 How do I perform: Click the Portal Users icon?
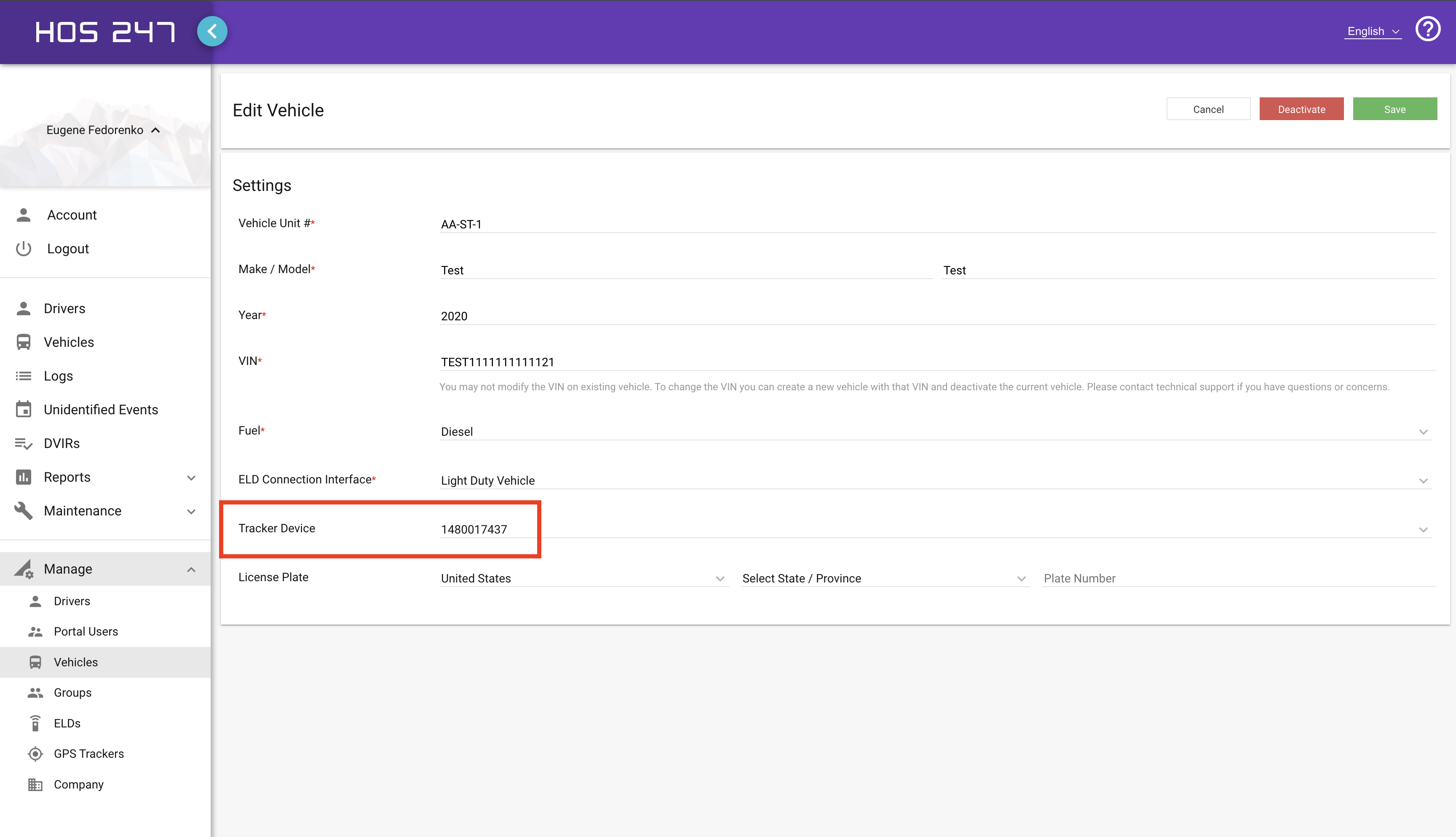click(x=36, y=632)
